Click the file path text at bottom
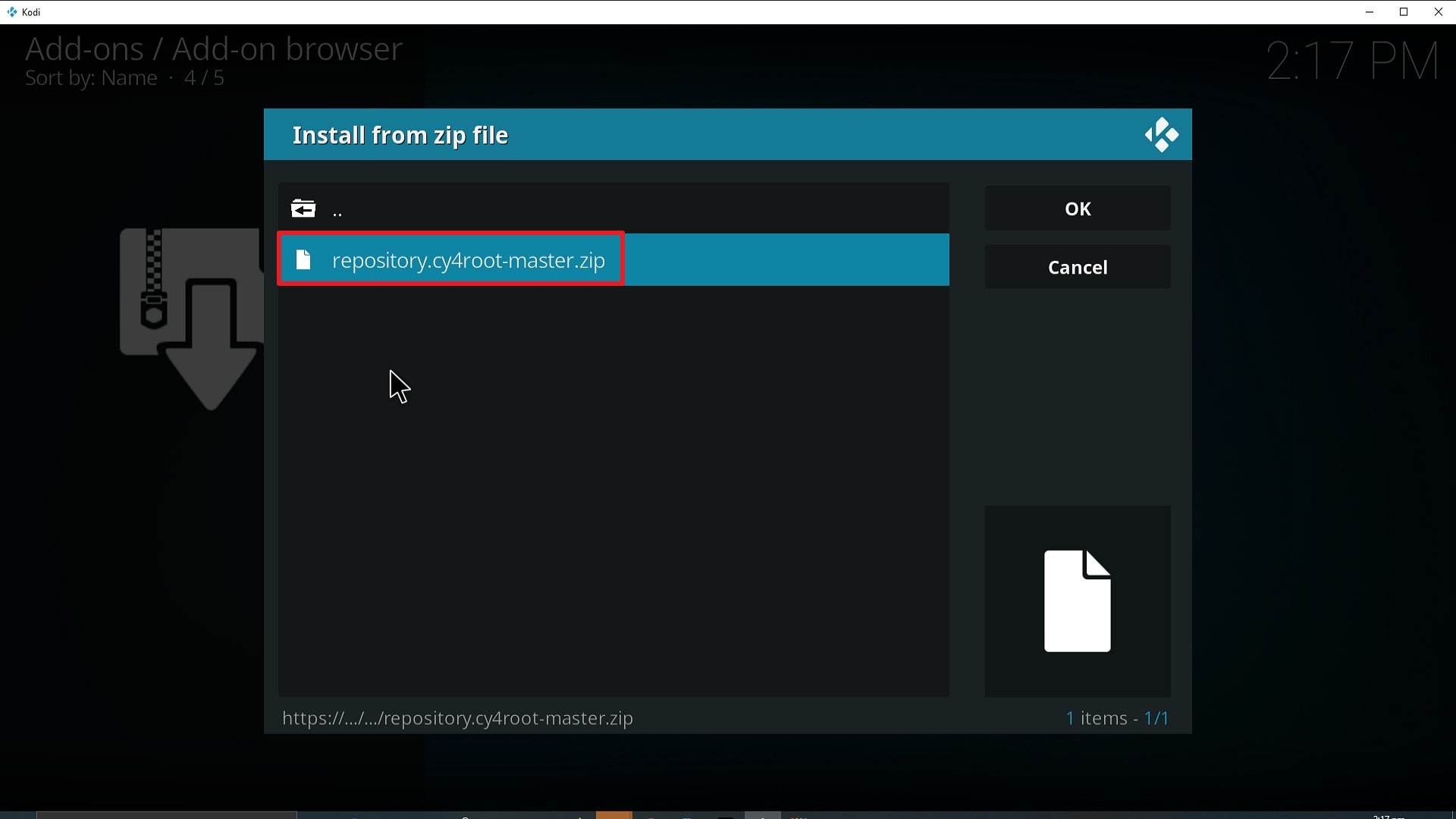This screenshot has width=1456, height=819. pyautogui.click(x=457, y=718)
